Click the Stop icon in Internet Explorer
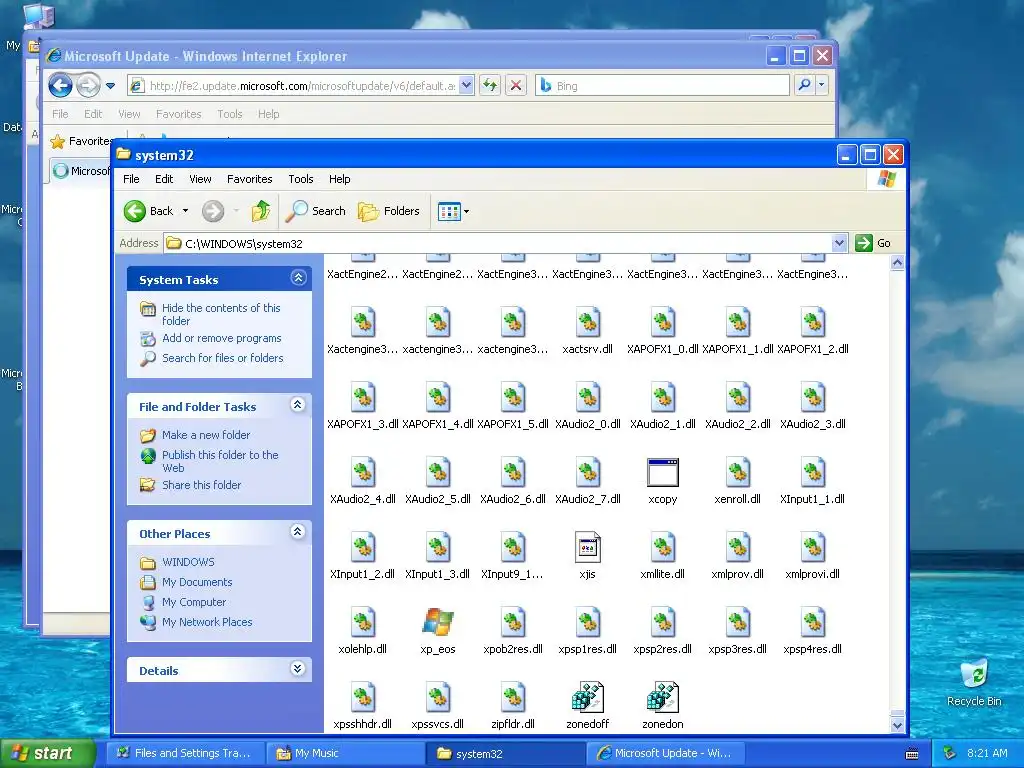The height and width of the screenshot is (768, 1024). pyautogui.click(x=516, y=85)
